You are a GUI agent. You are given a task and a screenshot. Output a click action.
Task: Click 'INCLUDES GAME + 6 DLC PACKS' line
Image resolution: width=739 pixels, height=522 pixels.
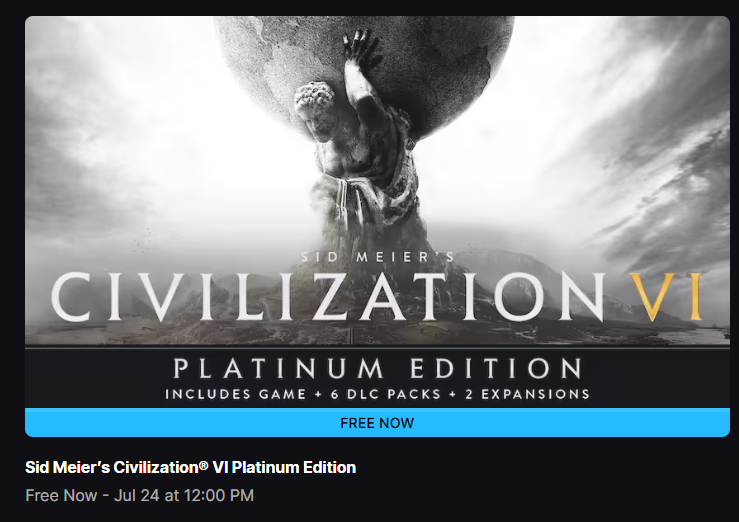(303, 394)
